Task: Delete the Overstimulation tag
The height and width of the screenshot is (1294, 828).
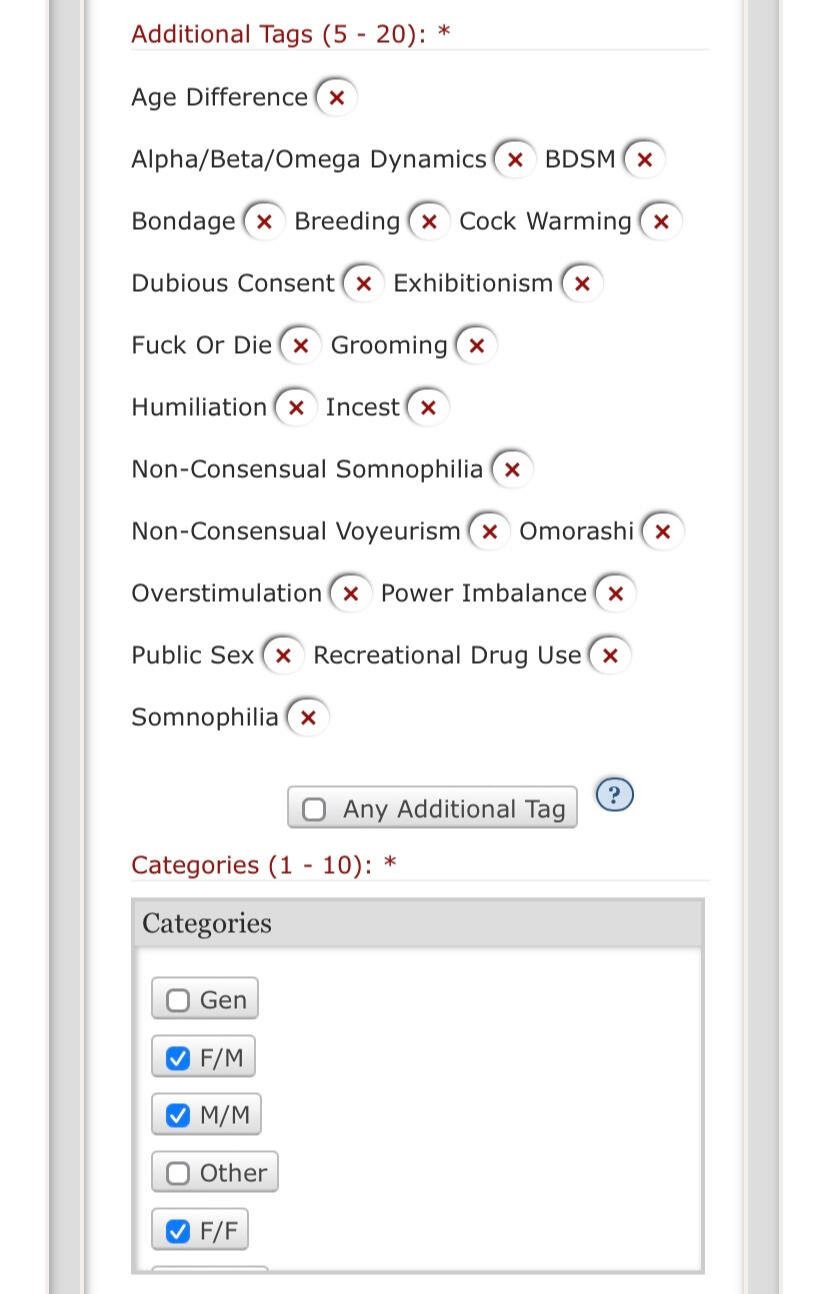Action: (x=350, y=594)
